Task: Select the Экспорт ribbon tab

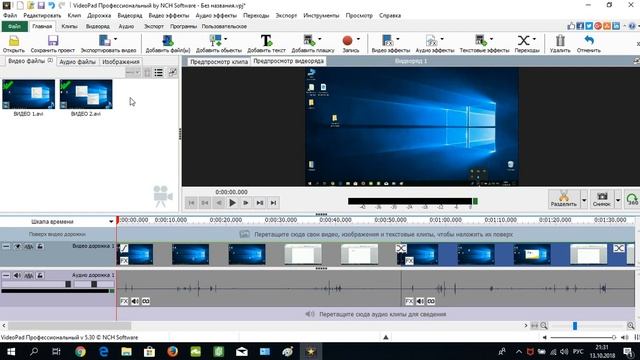Action: coord(153,26)
